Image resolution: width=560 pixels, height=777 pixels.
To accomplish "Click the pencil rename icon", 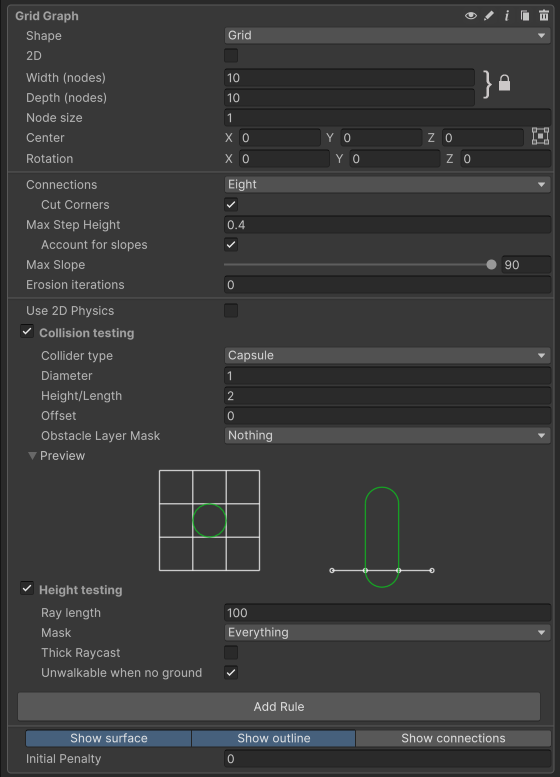I will [489, 16].
